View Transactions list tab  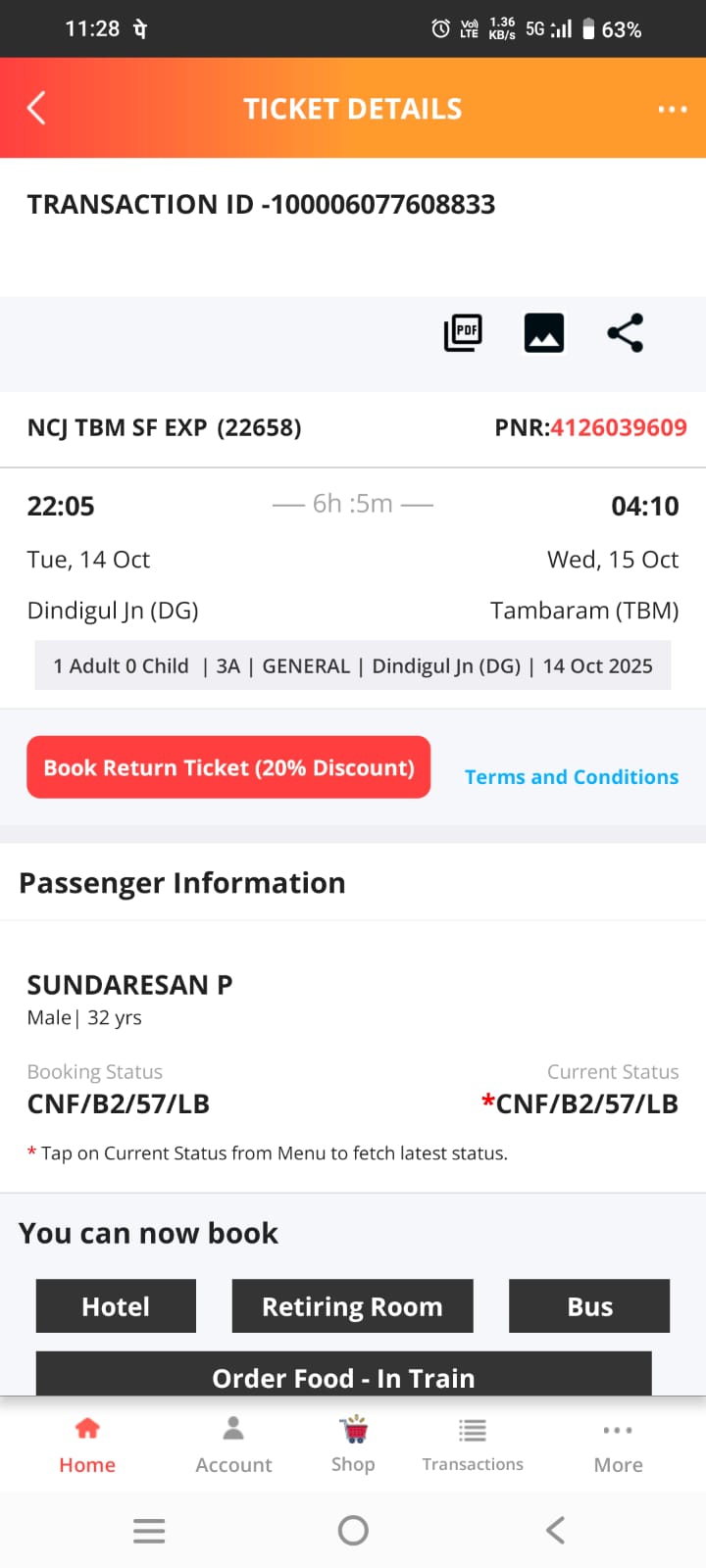pyautogui.click(x=473, y=1445)
